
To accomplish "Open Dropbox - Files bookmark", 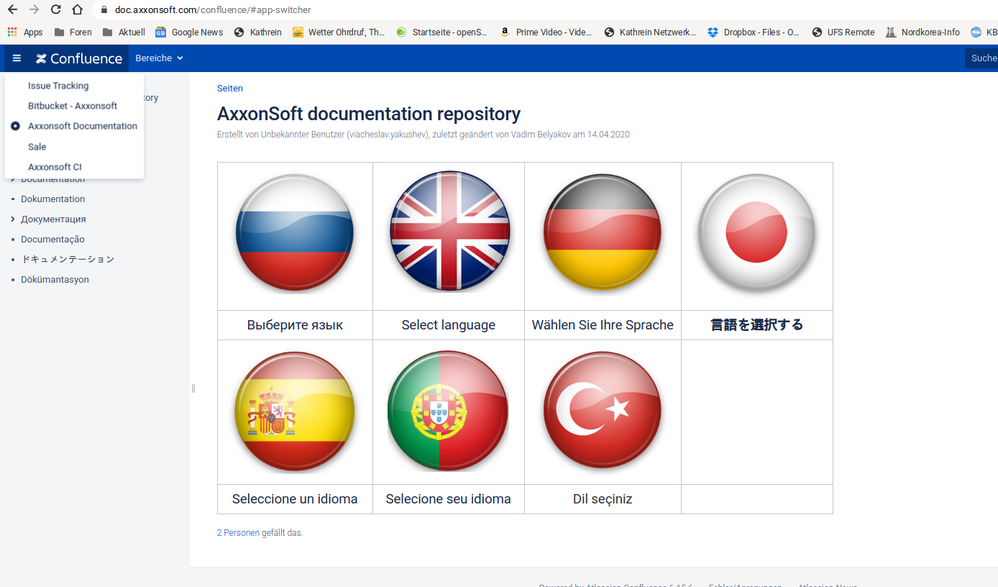I will [754, 32].
